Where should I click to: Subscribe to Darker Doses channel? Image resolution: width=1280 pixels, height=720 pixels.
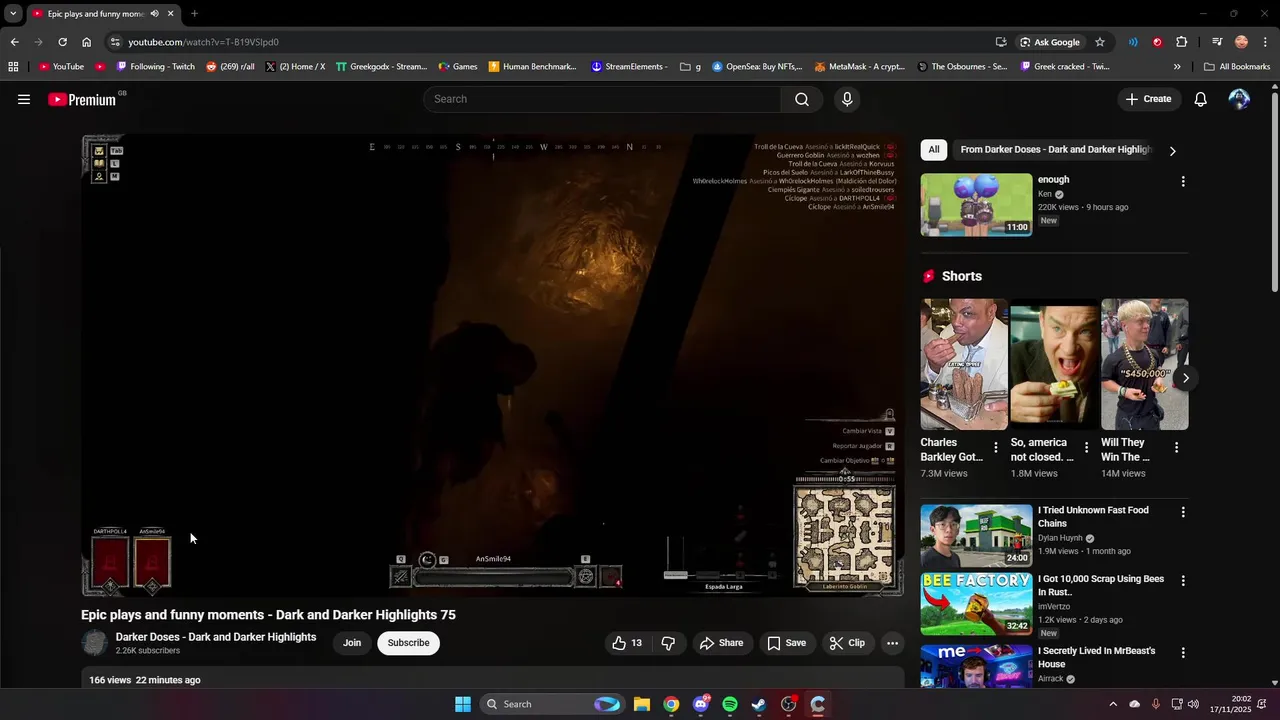[408, 643]
